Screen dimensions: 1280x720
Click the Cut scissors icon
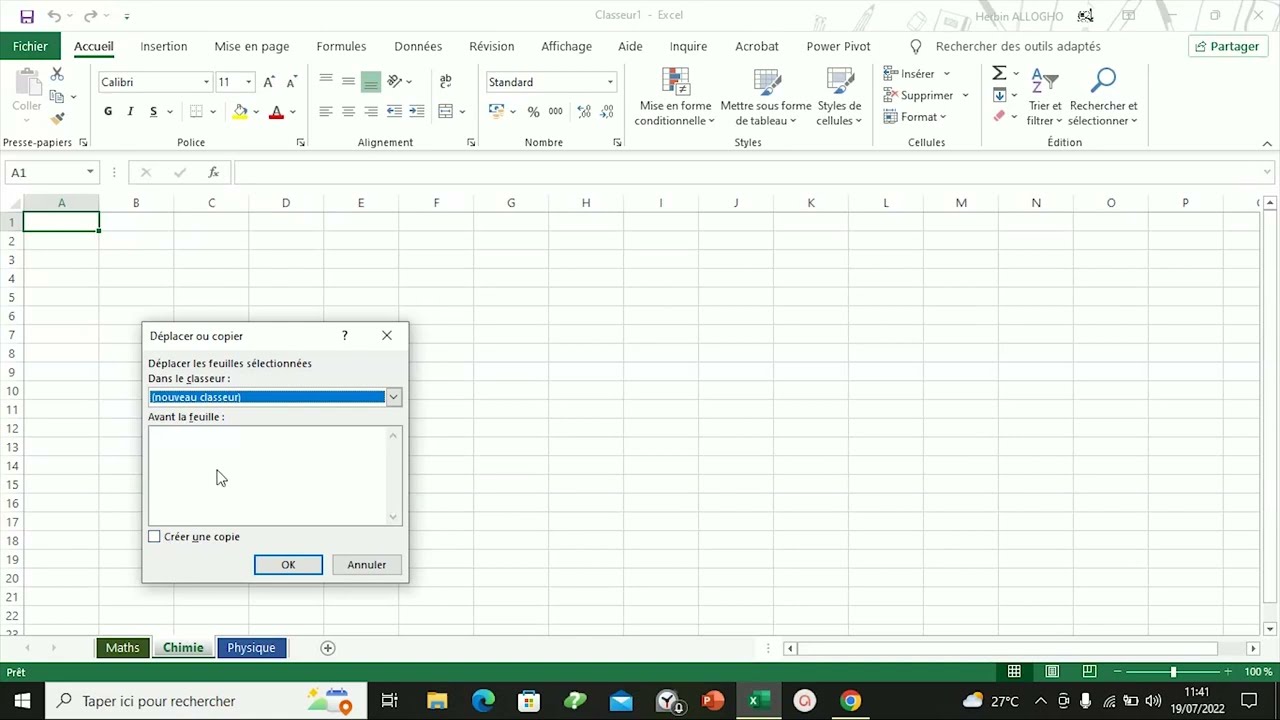pos(57,75)
